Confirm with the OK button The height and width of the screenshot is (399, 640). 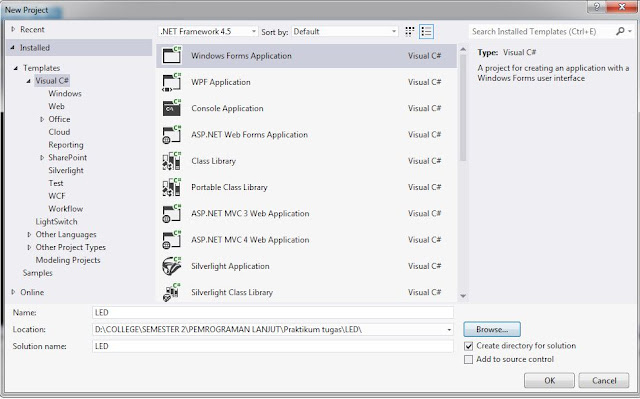(549, 380)
